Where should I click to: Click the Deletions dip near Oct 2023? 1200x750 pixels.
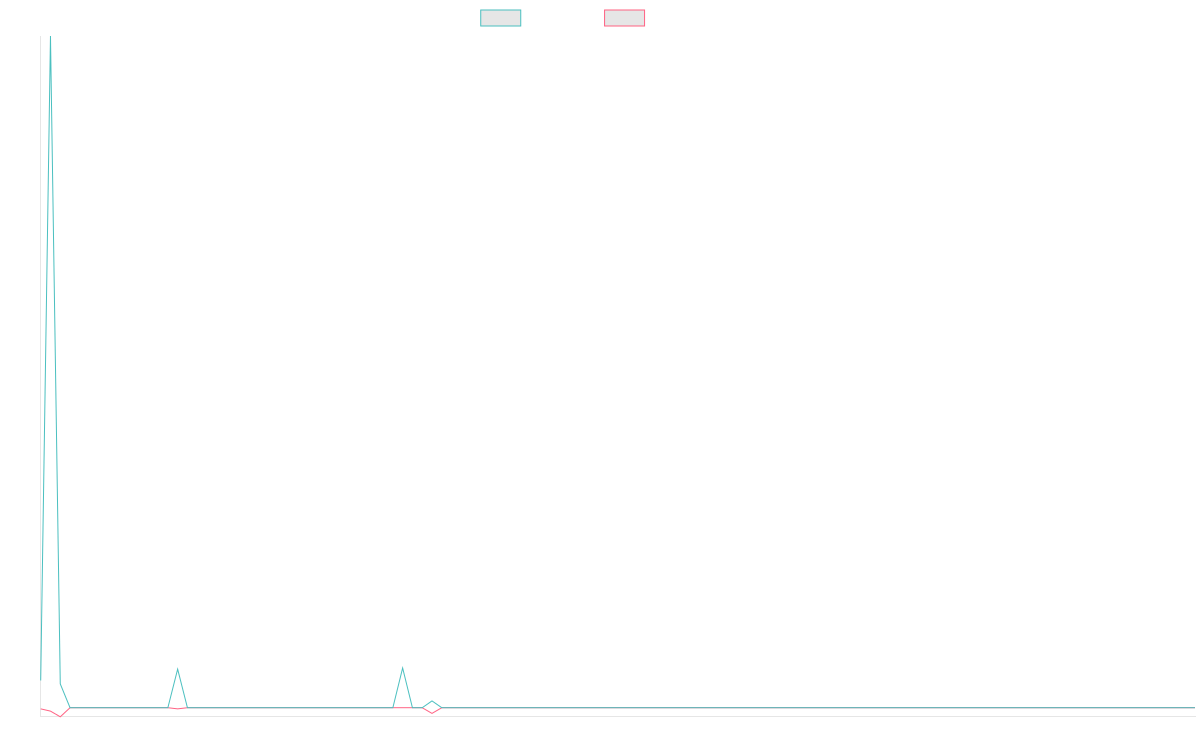(59, 716)
